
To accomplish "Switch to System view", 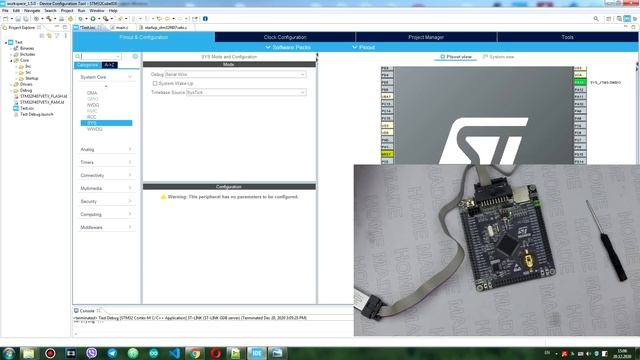I will pyautogui.click(x=498, y=57).
